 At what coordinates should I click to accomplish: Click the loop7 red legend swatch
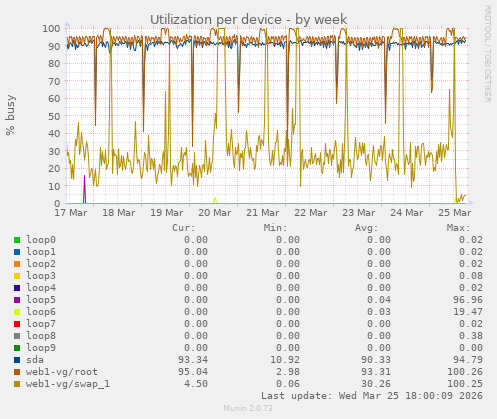(17, 324)
